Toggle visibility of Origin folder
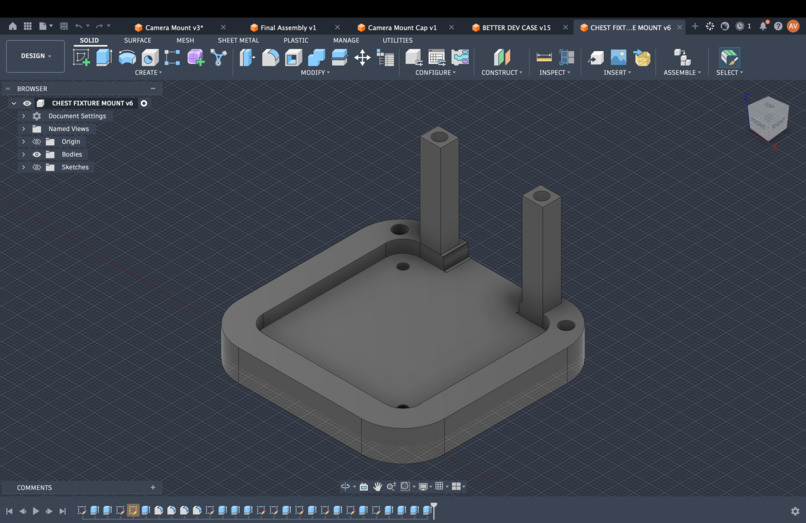This screenshot has height=523, width=806. coord(37,141)
